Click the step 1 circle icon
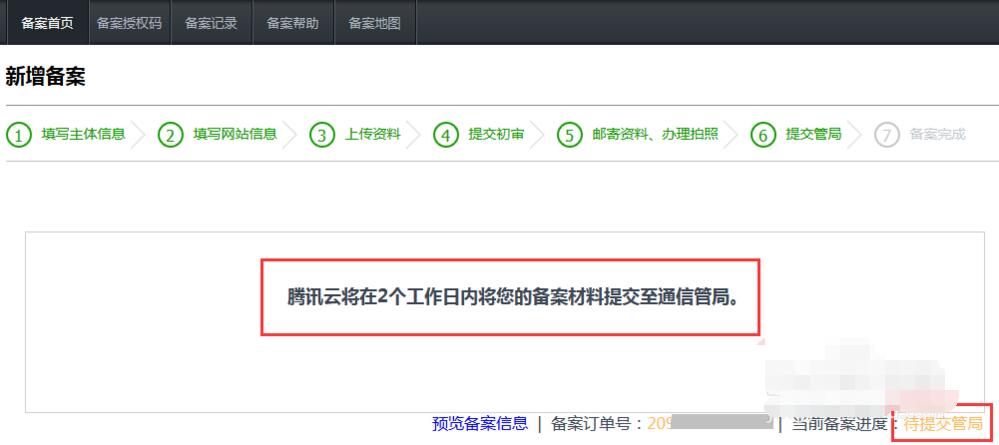 [x=19, y=135]
